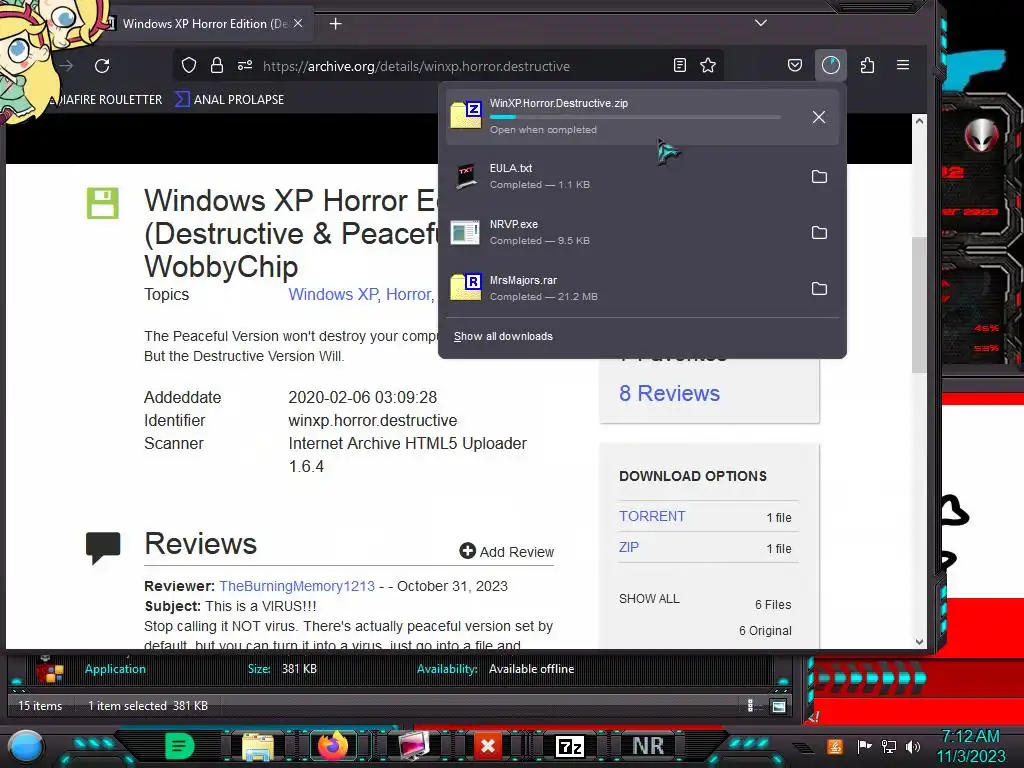Click WinXP.Horror.Destructive.zip download progress bar
The width and height of the screenshot is (1024, 768).
tap(635, 117)
